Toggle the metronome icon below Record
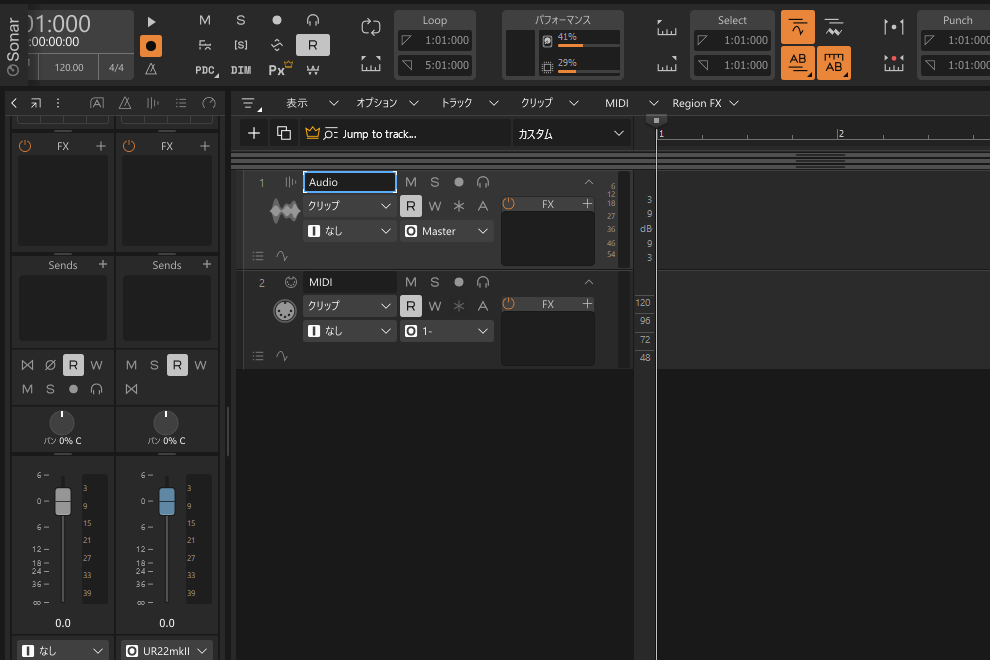Image resolution: width=990 pixels, height=660 pixels. (151, 69)
